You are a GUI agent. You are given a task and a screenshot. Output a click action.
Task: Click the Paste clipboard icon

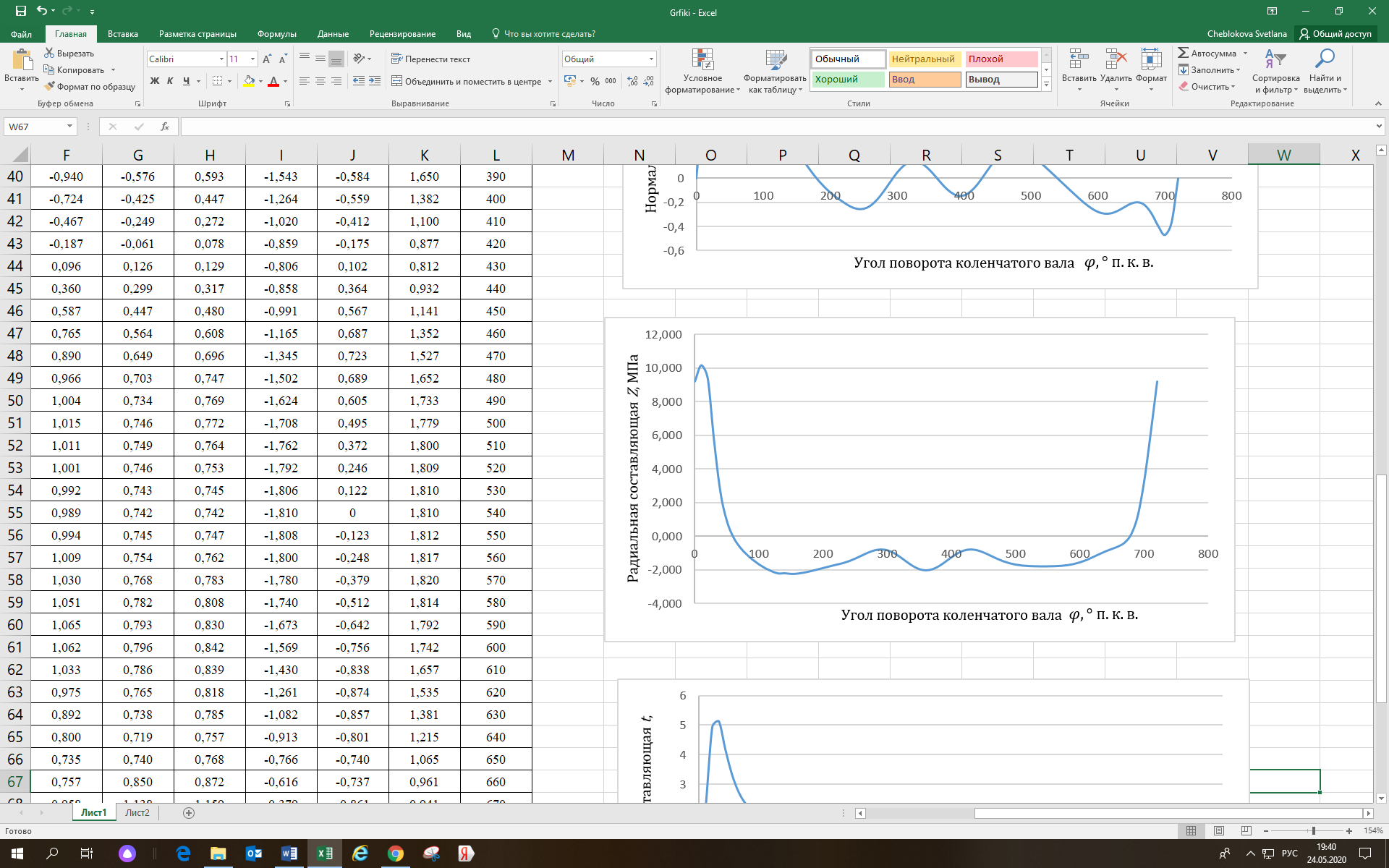pos(22,60)
